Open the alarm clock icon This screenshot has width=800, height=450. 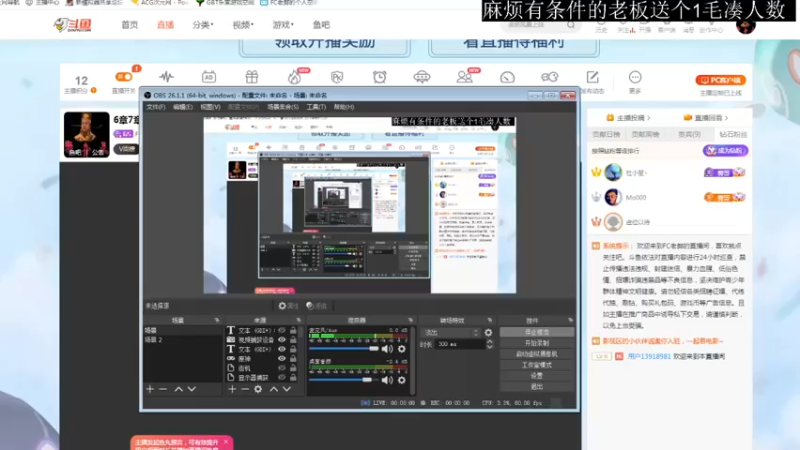coord(380,77)
